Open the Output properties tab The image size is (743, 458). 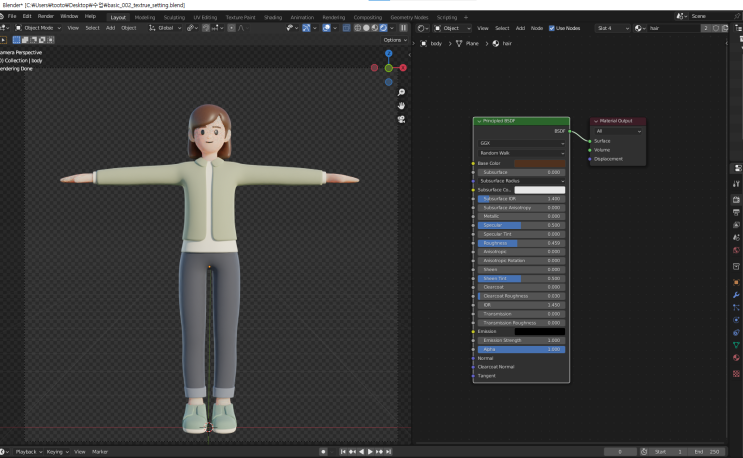[736, 212]
